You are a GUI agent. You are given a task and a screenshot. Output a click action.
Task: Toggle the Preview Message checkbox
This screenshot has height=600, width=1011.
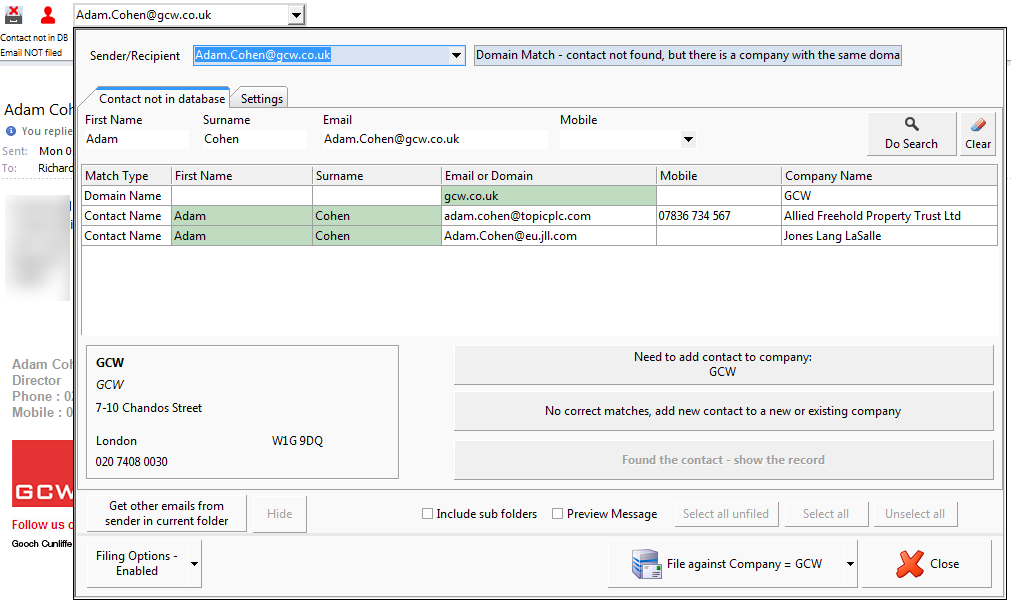(558, 514)
